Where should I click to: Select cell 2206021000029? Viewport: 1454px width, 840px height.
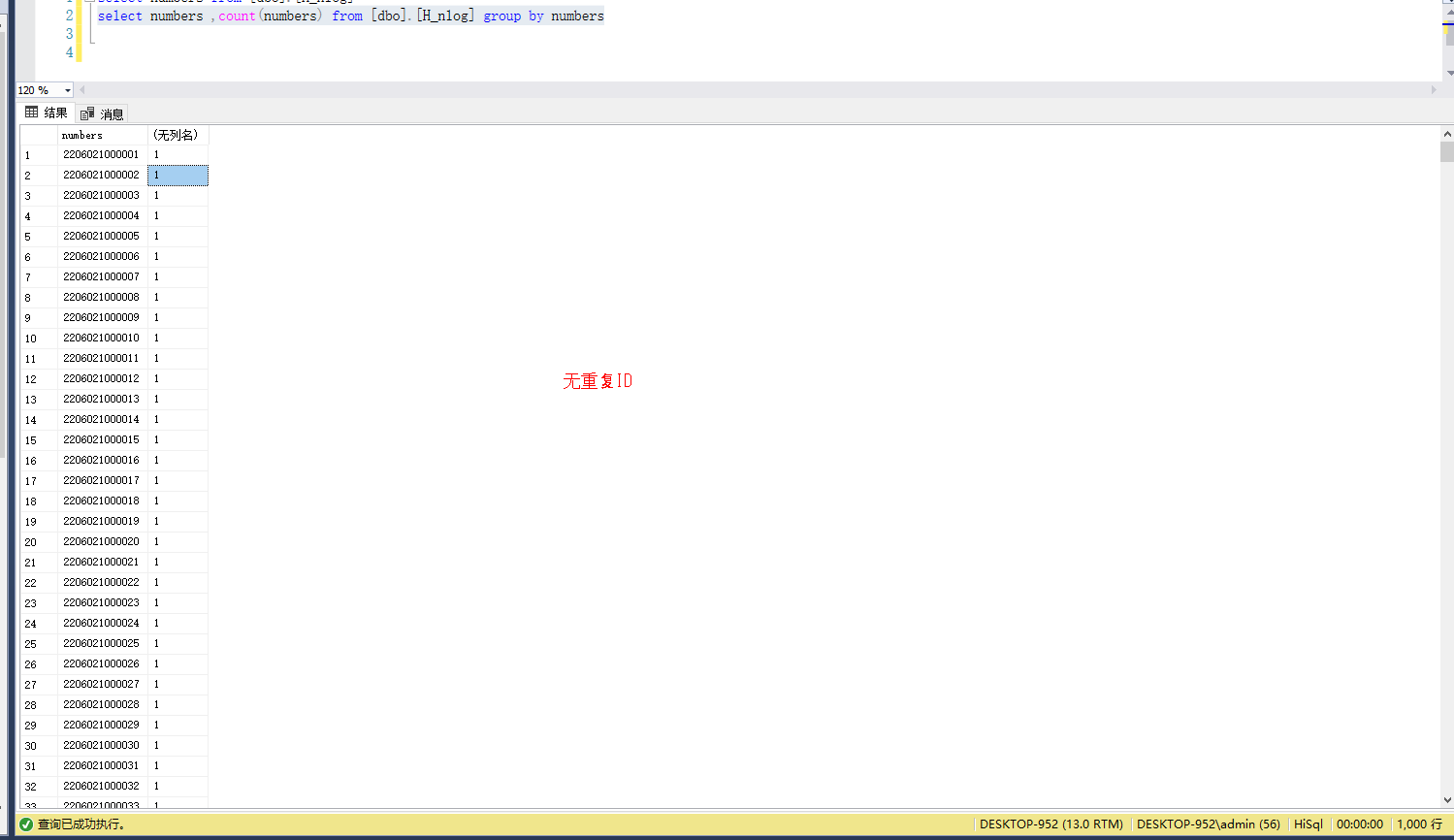[103, 725]
